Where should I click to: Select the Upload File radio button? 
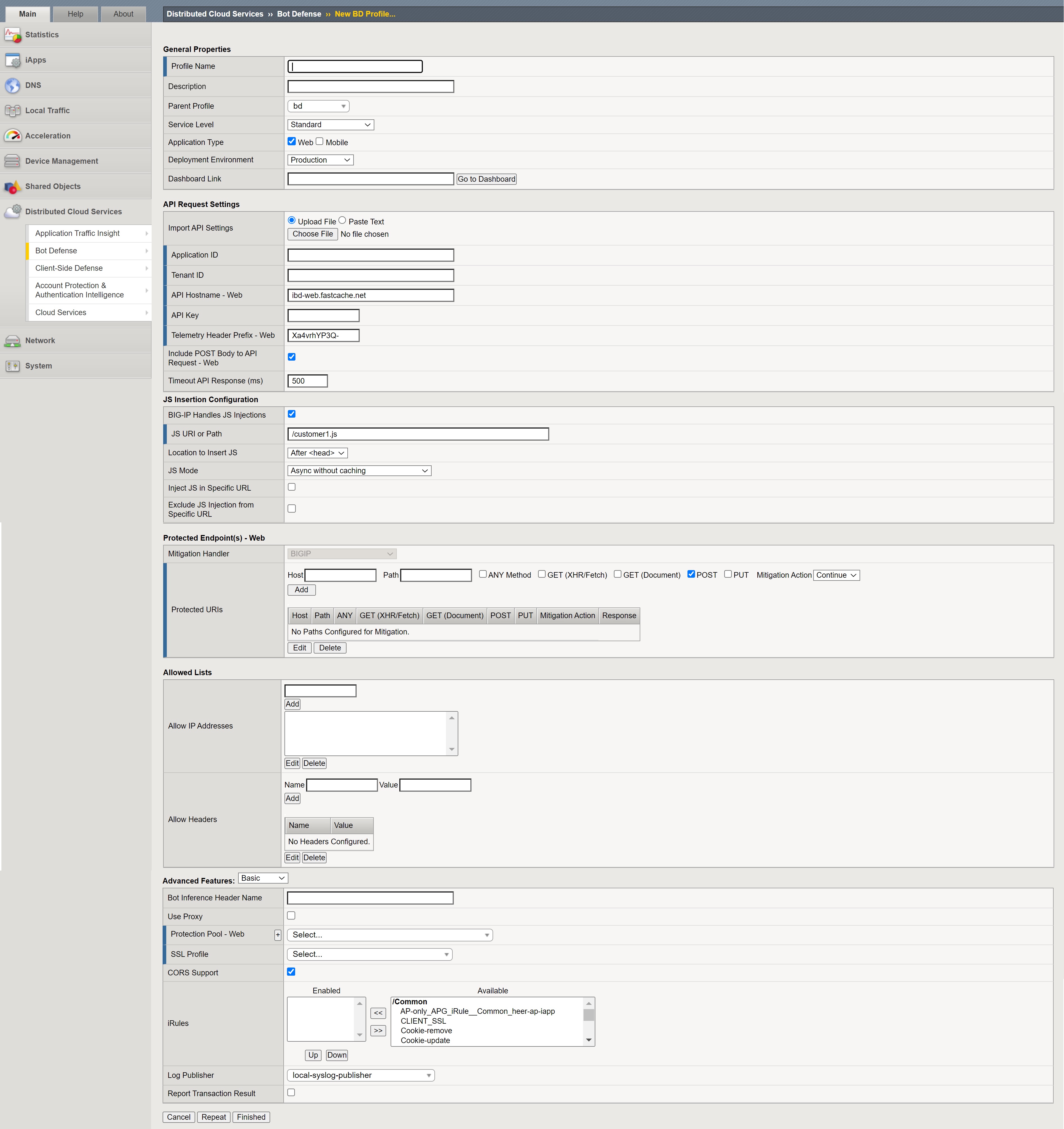point(292,220)
